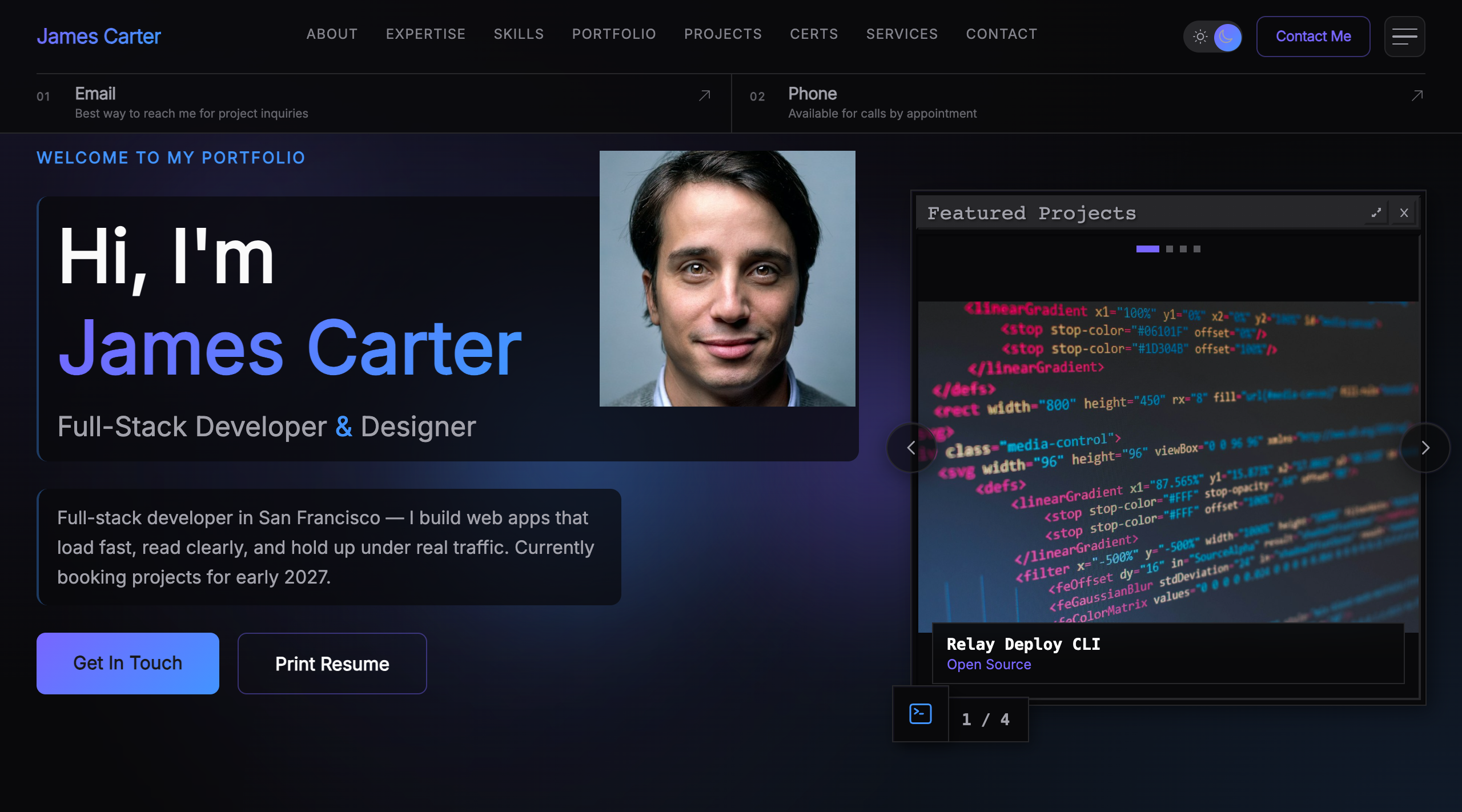Screen dimensions: 1462x812
Task: Select the first carousel indicator dash
Action: click(x=1147, y=249)
